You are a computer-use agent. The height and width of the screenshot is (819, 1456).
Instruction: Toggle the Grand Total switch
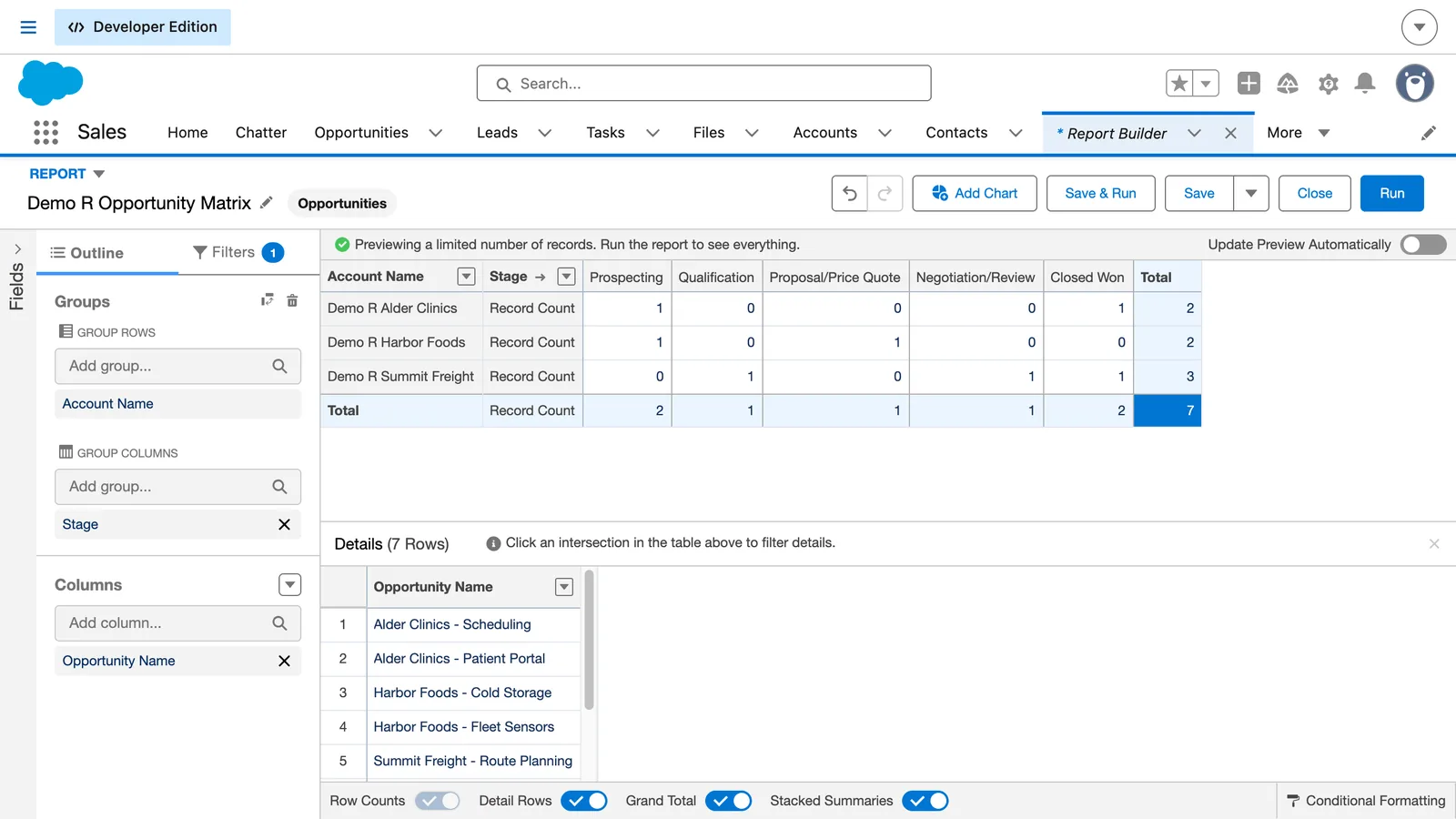point(729,801)
